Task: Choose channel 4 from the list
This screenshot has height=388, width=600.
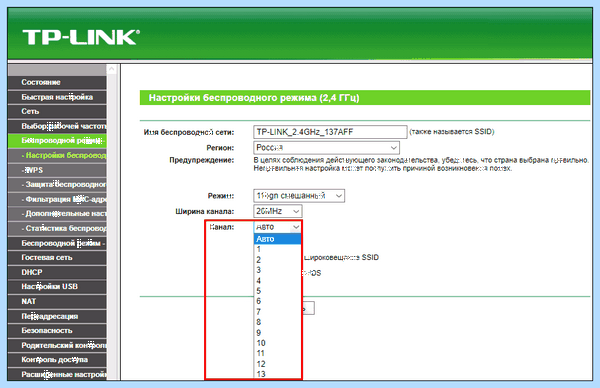Action: (278, 280)
